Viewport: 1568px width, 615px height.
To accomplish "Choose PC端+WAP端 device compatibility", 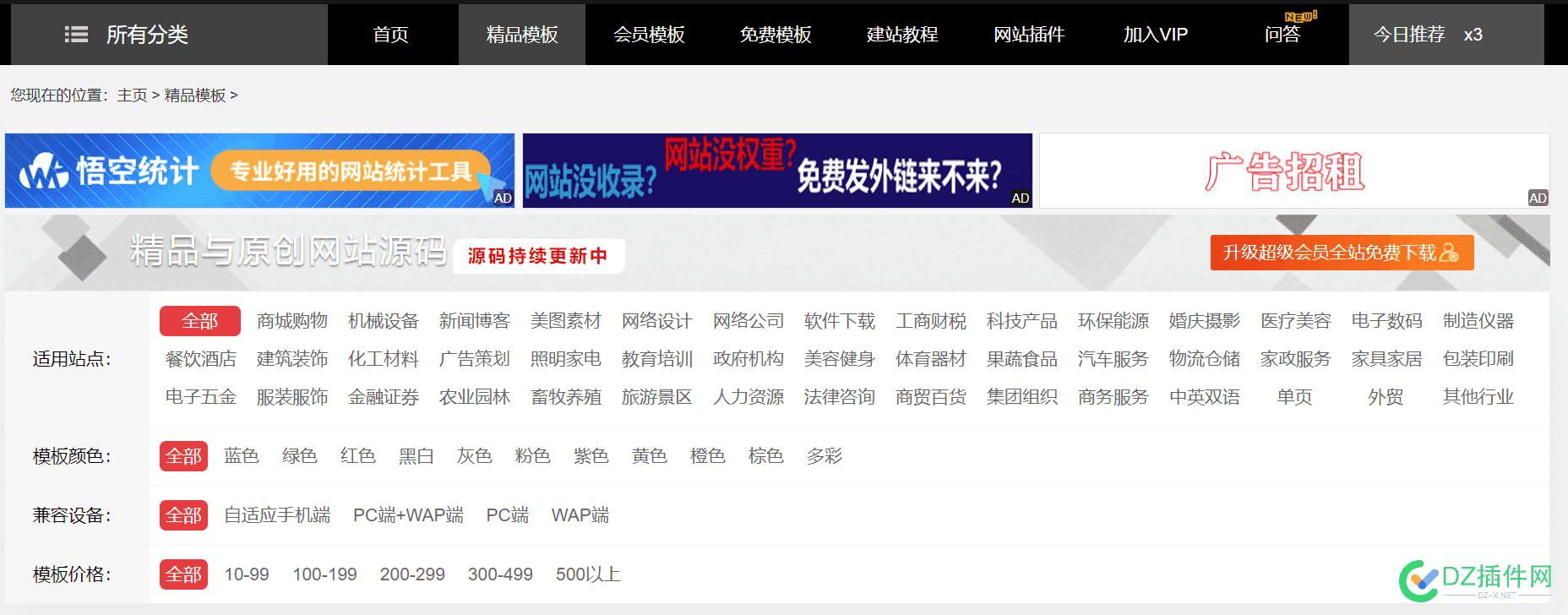I will point(408,515).
